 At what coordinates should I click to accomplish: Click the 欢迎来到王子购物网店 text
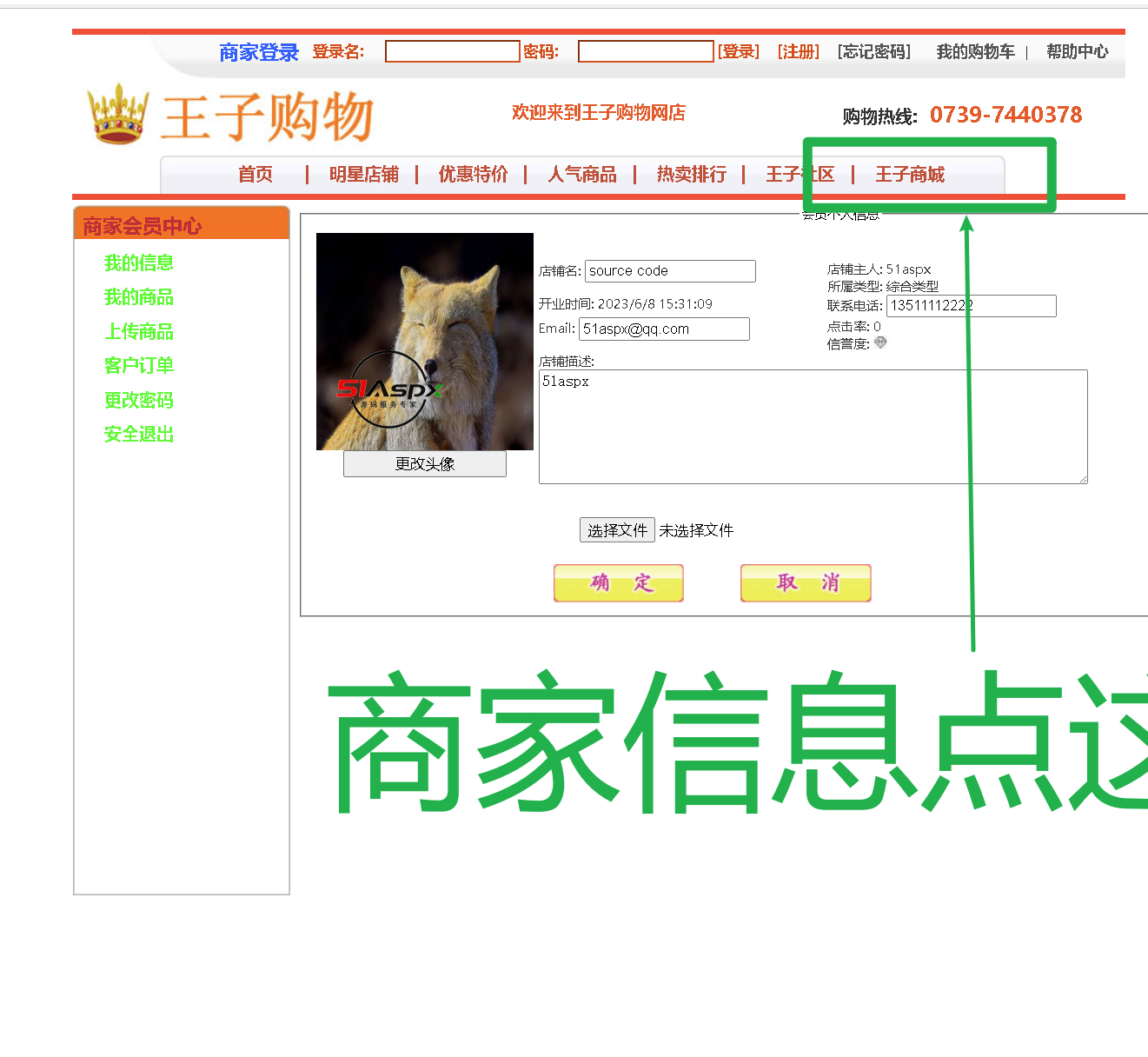coord(599,112)
